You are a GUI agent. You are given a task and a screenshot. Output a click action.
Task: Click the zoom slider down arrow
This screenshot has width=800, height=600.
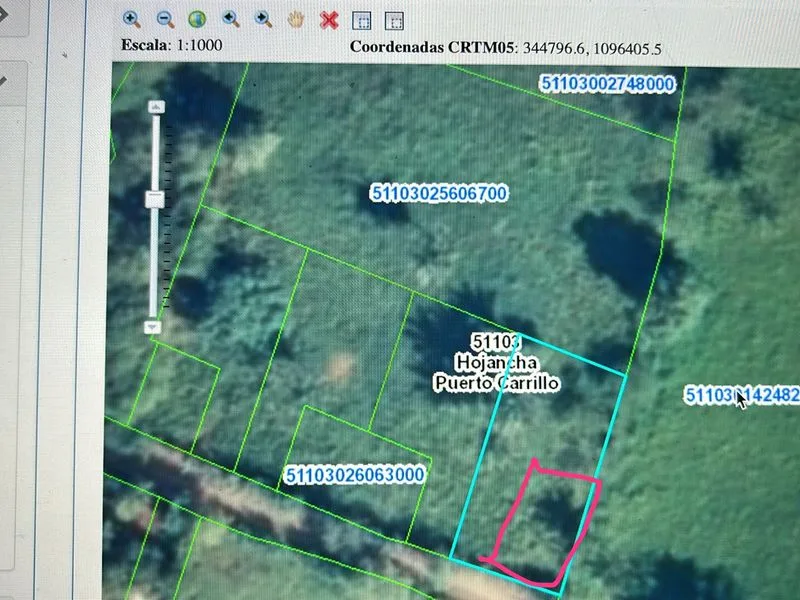153,327
